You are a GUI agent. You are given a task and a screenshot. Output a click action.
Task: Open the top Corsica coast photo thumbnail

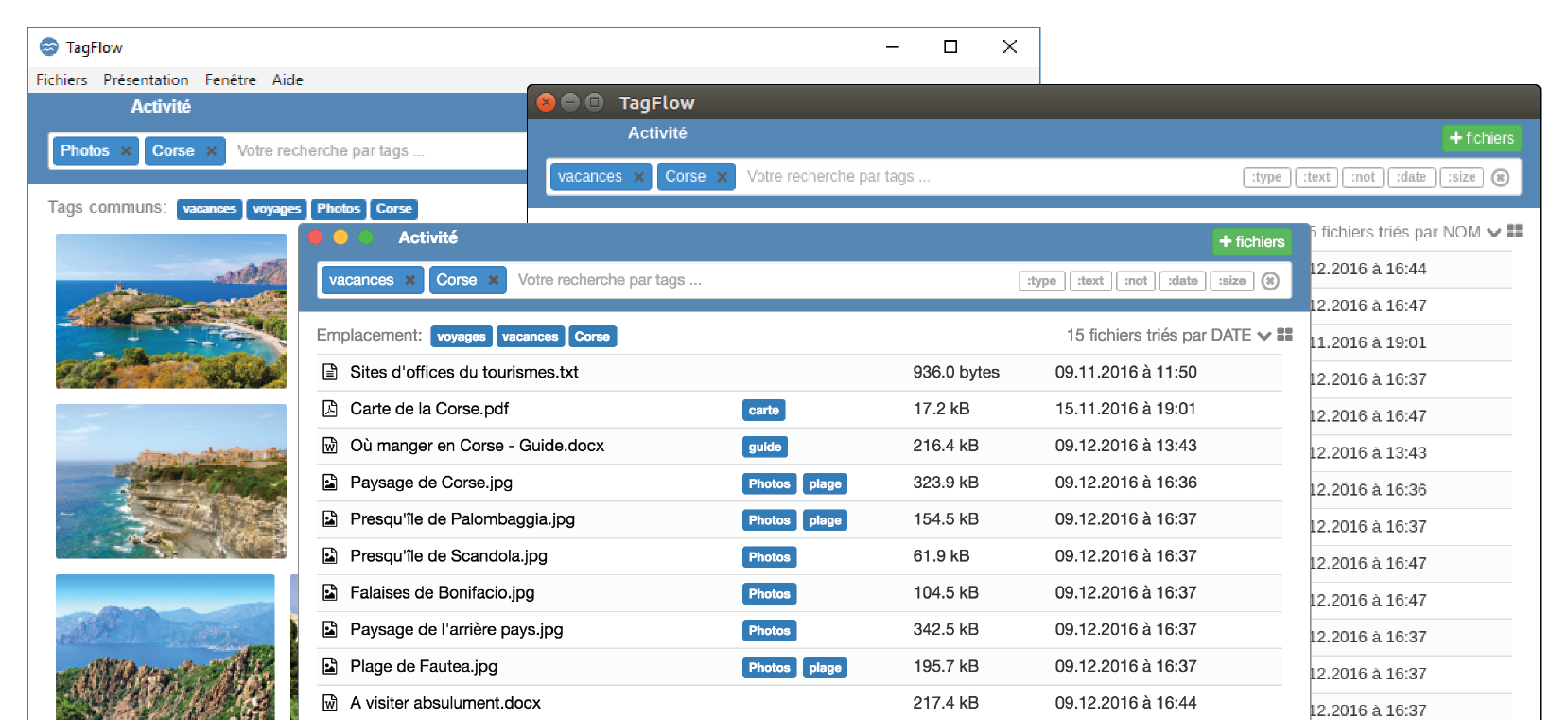pyautogui.click(x=171, y=311)
